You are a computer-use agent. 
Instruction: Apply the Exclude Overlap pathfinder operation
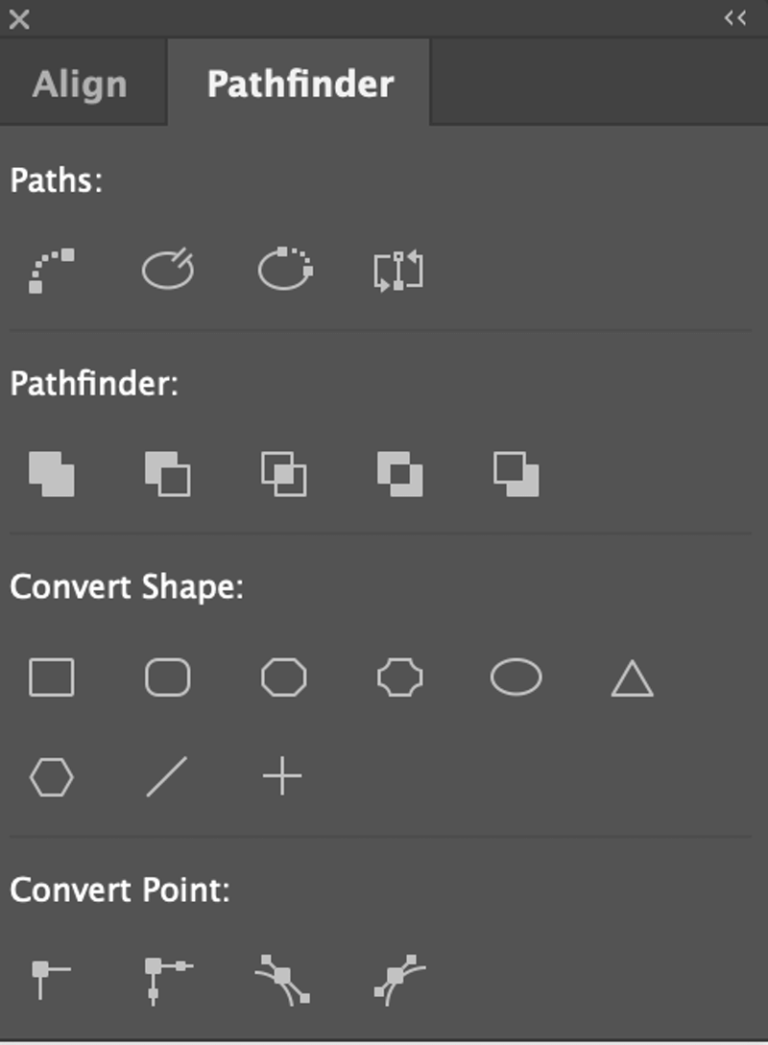[x=399, y=475]
